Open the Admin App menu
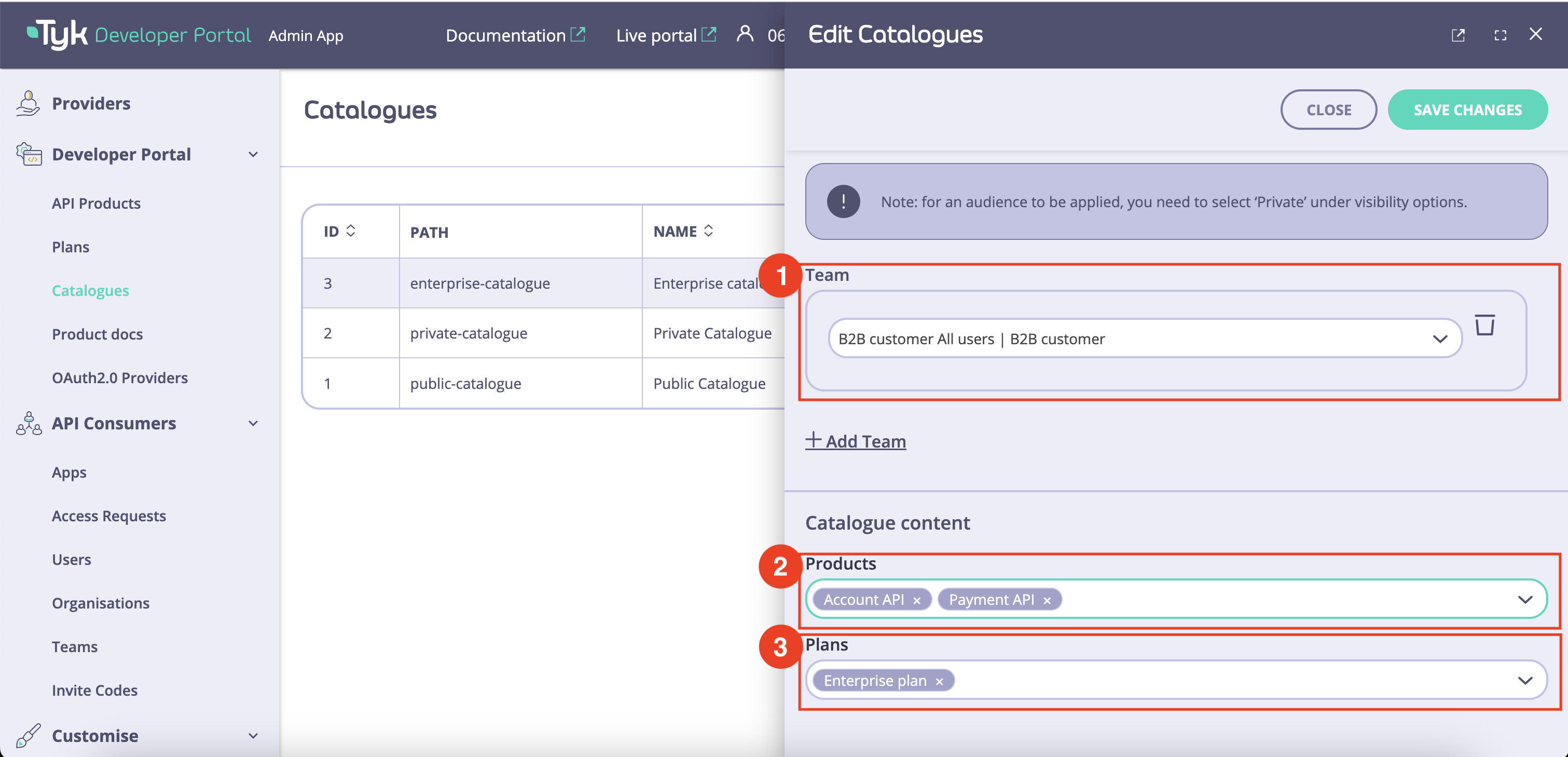 306,35
